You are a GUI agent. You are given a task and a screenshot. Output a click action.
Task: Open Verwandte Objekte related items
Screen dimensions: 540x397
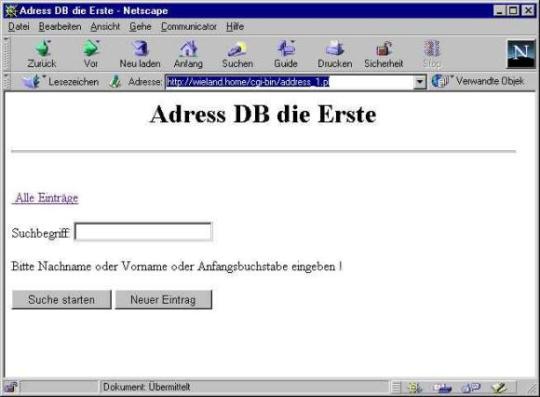coord(479,81)
